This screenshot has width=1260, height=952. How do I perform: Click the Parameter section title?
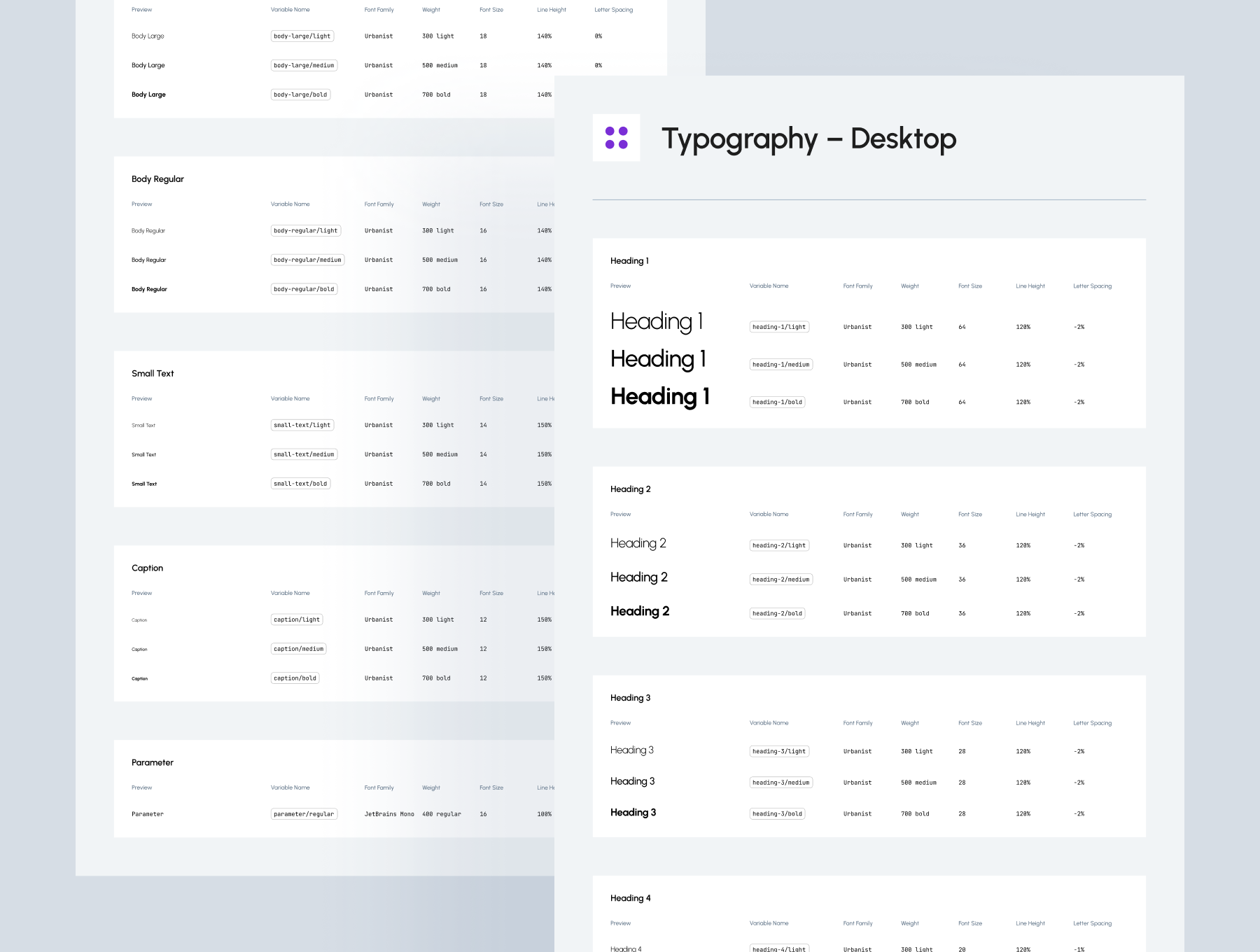(153, 763)
